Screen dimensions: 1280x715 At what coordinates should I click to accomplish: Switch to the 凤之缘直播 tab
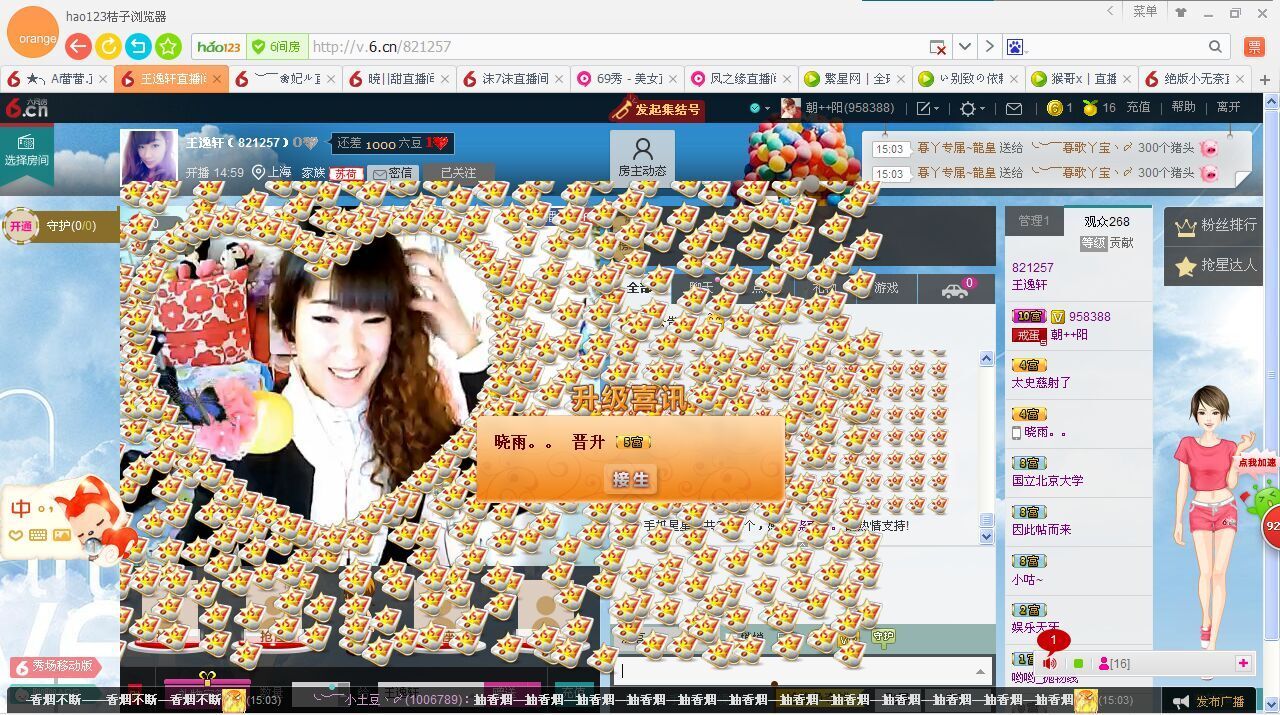pos(742,79)
